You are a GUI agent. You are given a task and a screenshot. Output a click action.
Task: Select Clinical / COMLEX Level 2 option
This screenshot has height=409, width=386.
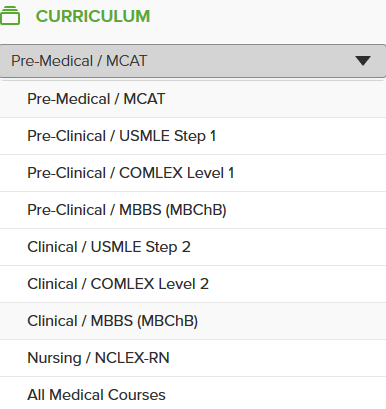pyautogui.click(x=193, y=284)
